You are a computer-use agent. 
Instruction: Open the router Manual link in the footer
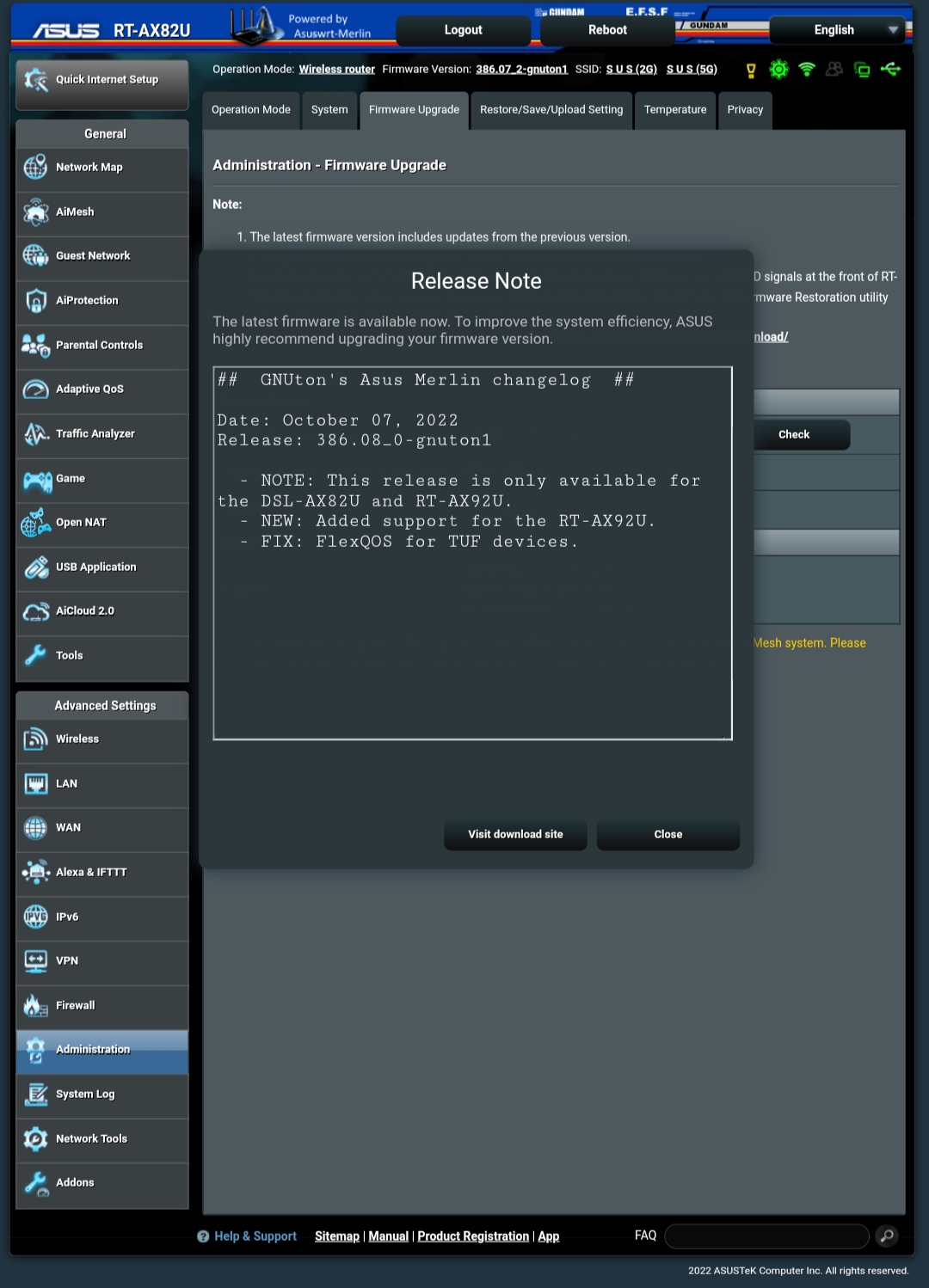pyautogui.click(x=388, y=1236)
